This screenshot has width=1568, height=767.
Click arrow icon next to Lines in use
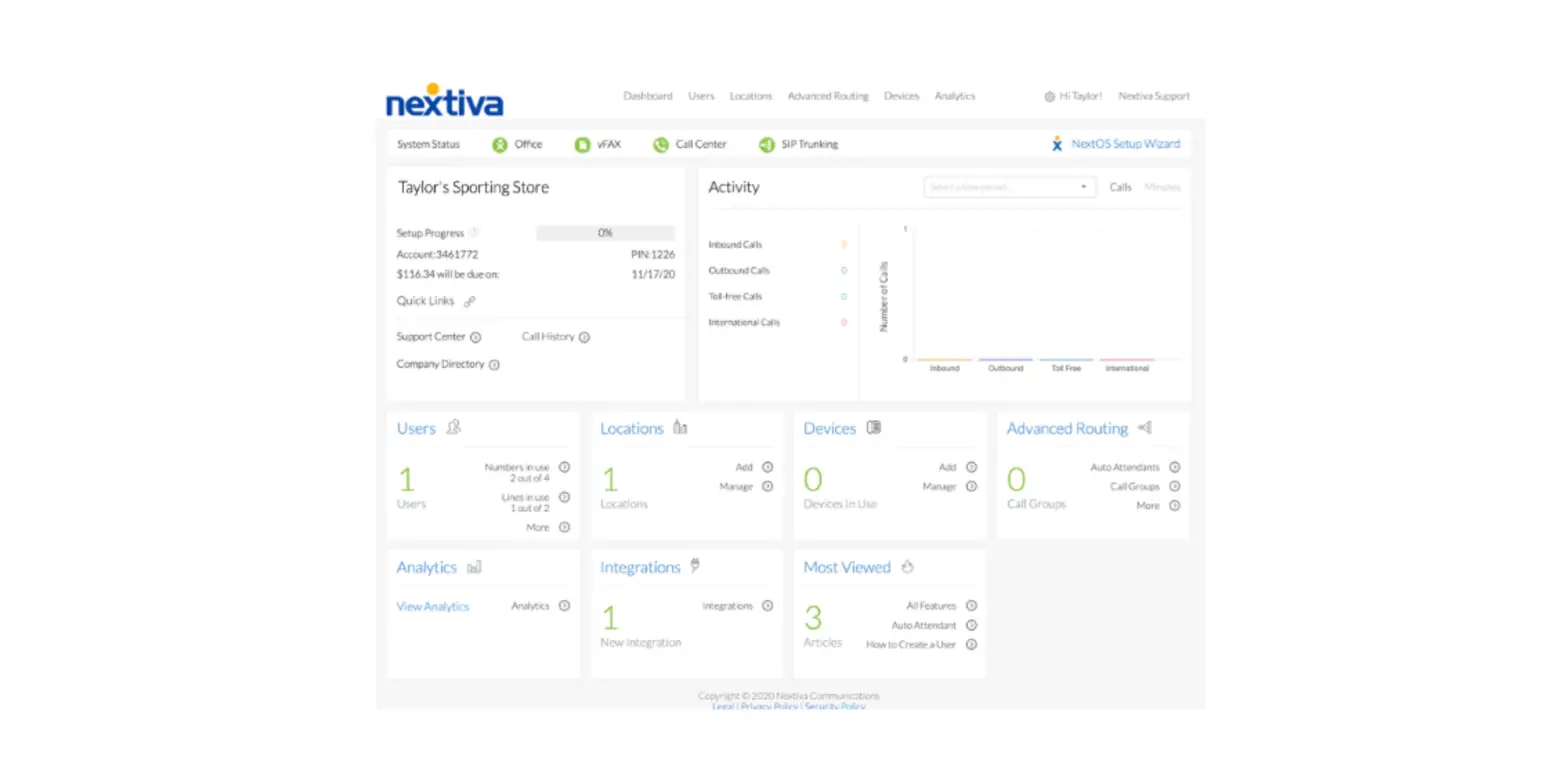pos(565,497)
